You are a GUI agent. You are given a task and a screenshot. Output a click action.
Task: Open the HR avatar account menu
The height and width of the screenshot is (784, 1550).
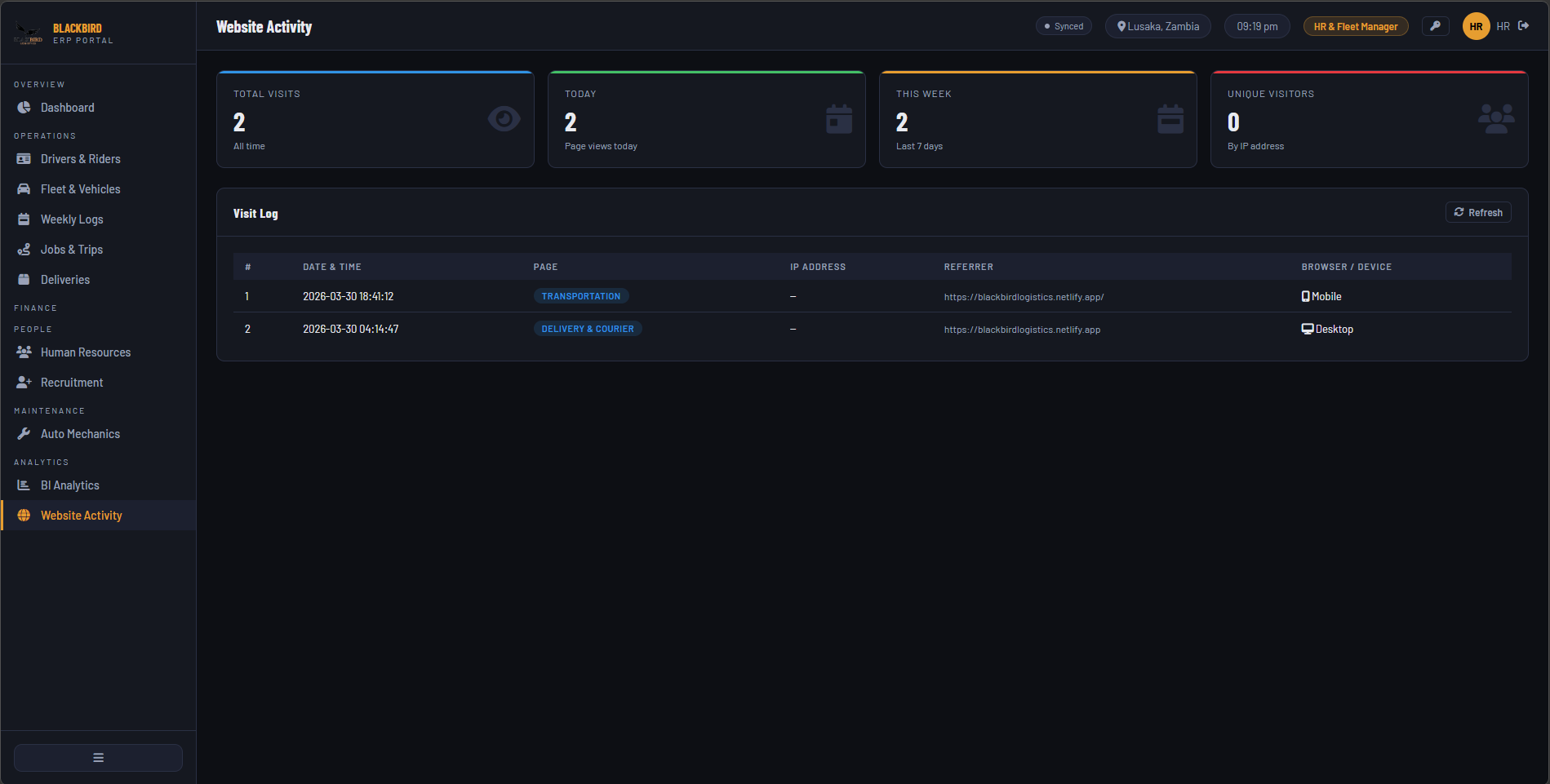[1476, 25]
